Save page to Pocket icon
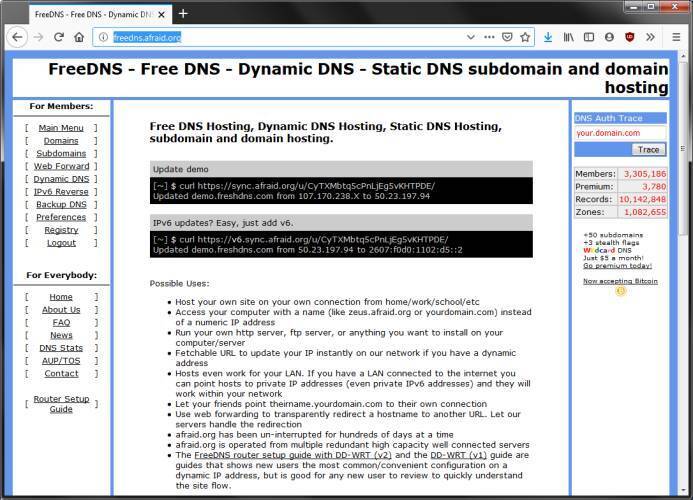The image size is (693, 500). coord(507,37)
